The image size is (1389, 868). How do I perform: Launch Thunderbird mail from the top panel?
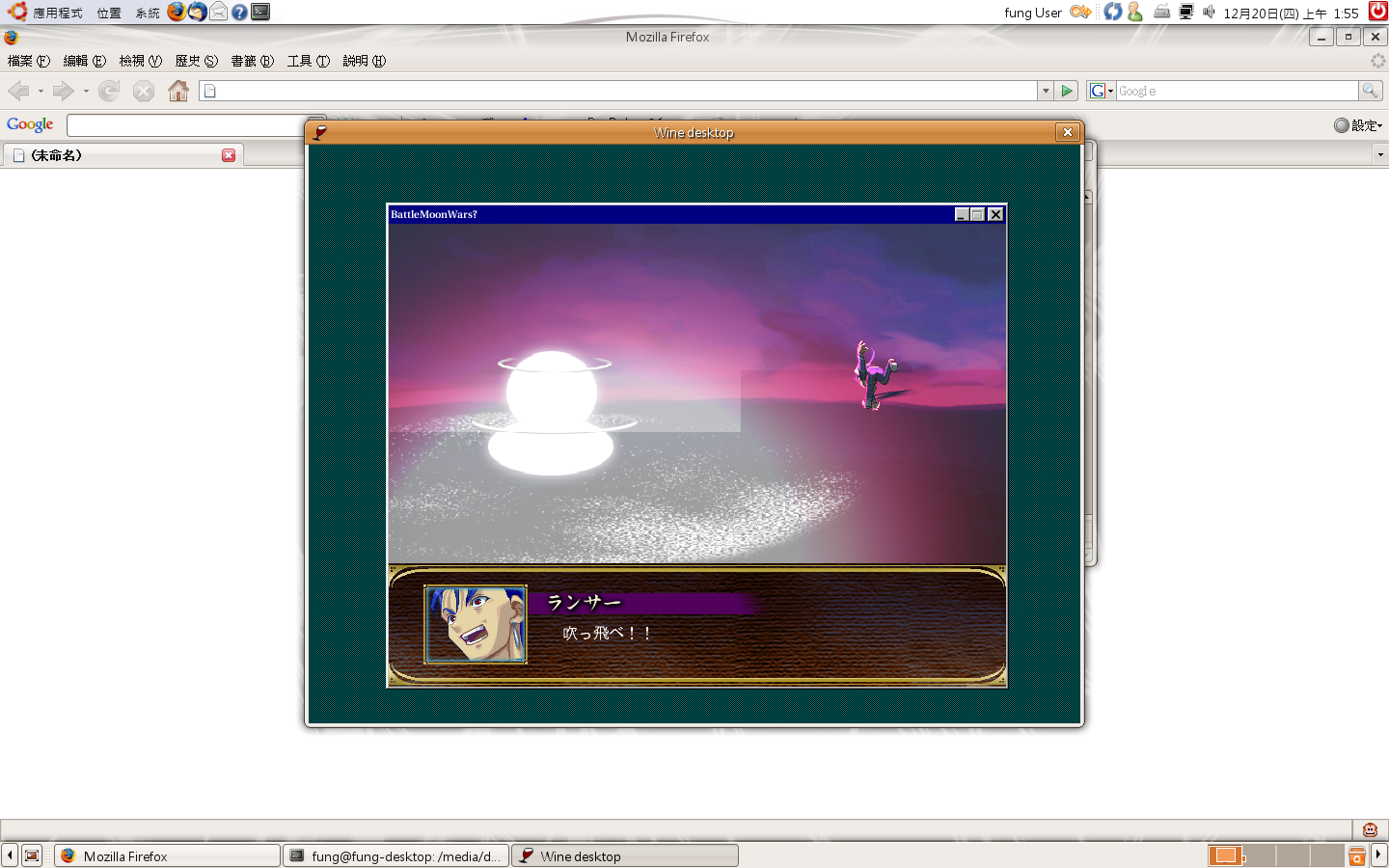[197, 12]
